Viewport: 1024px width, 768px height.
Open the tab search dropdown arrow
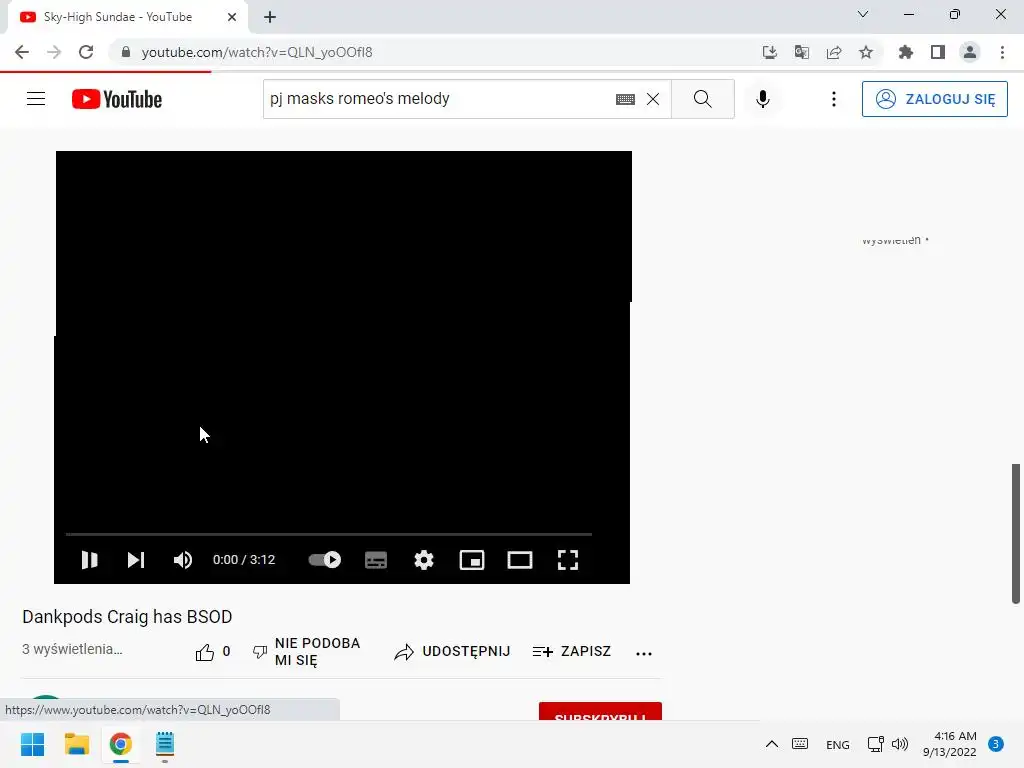coord(863,14)
